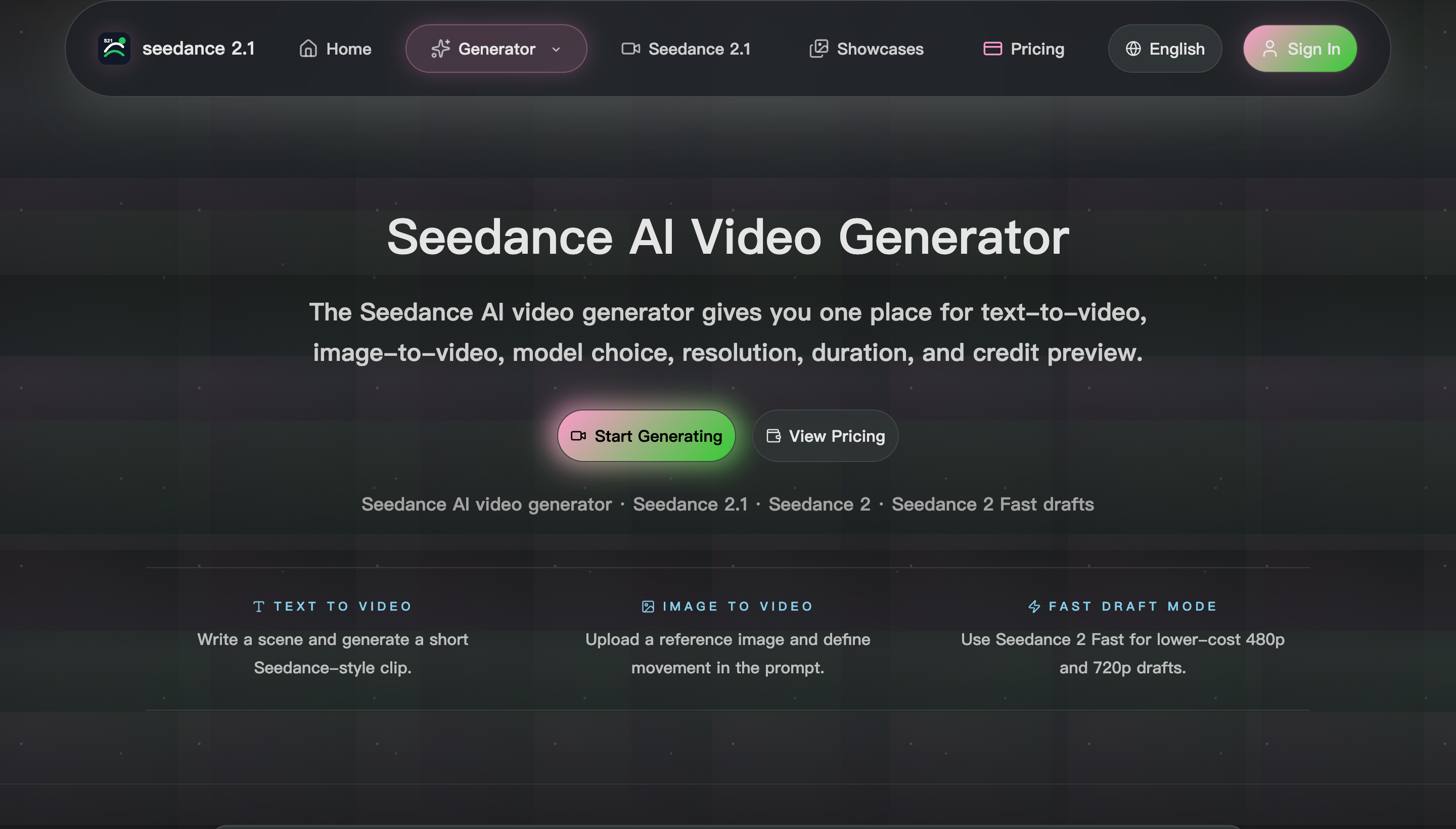1456x829 pixels.
Task: Go to the Home nav item
Action: click(x=335, y=49)
